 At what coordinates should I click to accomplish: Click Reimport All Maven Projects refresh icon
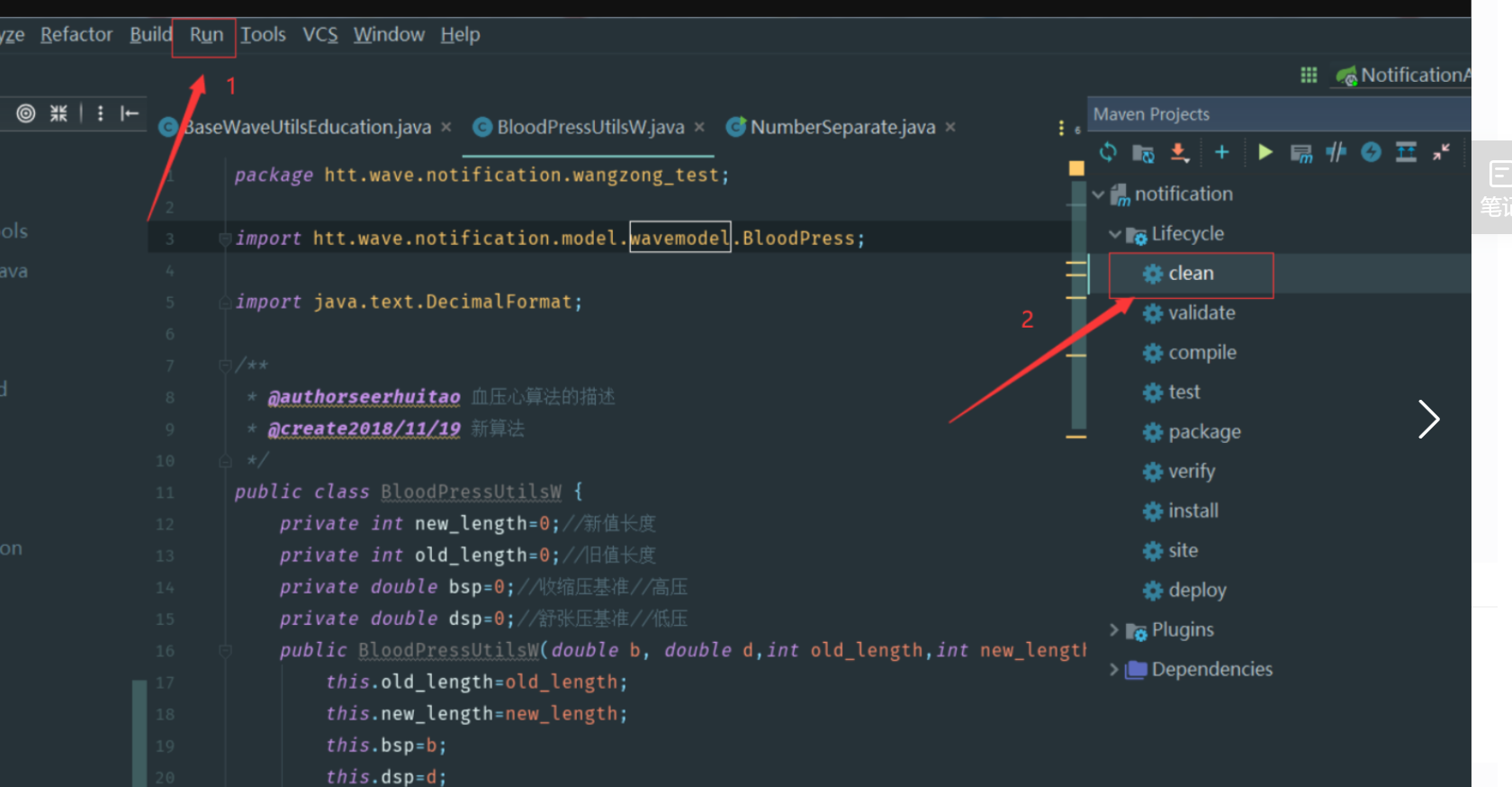pyautogui.click(x=1108, y=152)
